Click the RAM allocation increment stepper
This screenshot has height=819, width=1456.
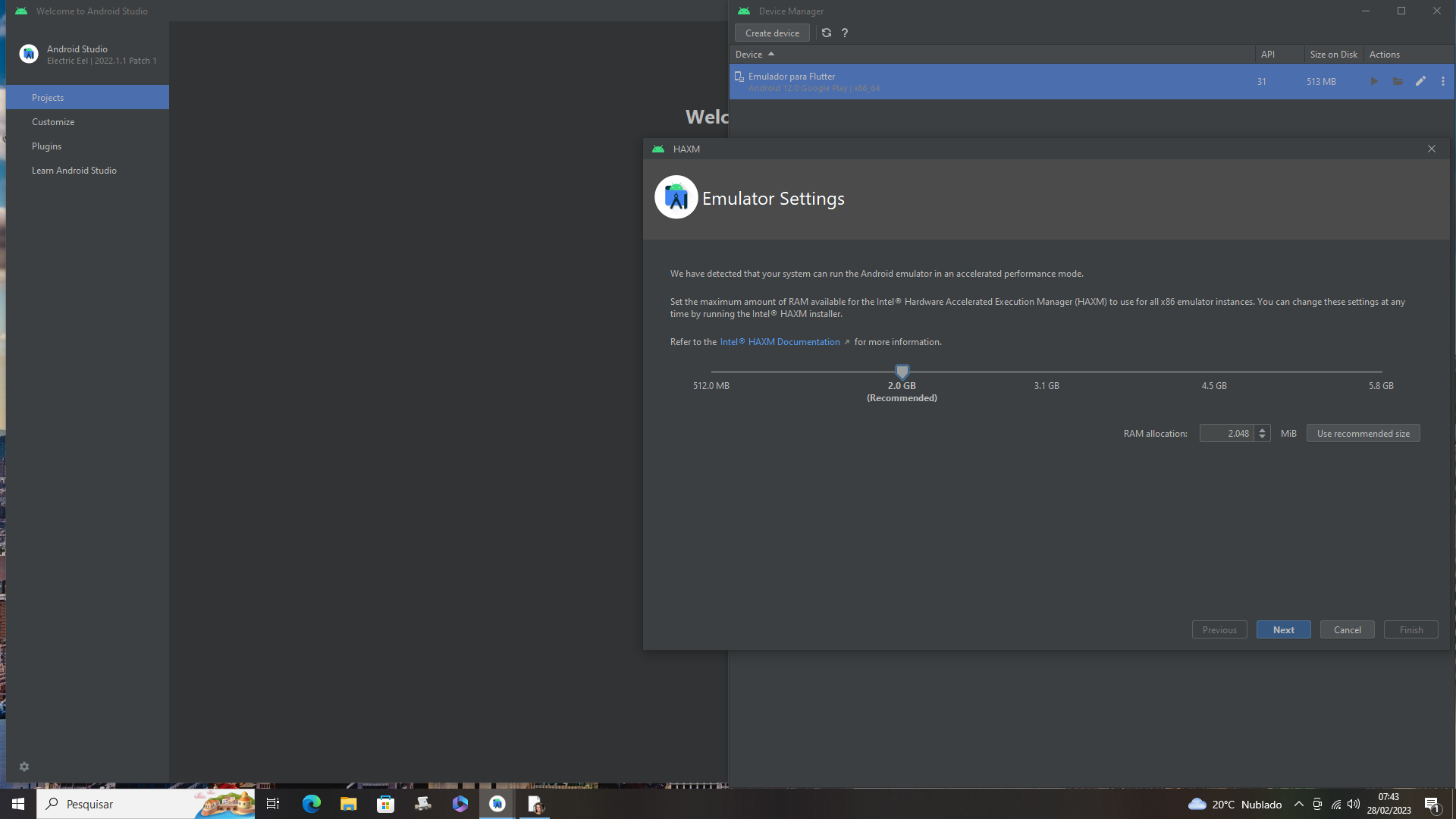coord(1262,429)
